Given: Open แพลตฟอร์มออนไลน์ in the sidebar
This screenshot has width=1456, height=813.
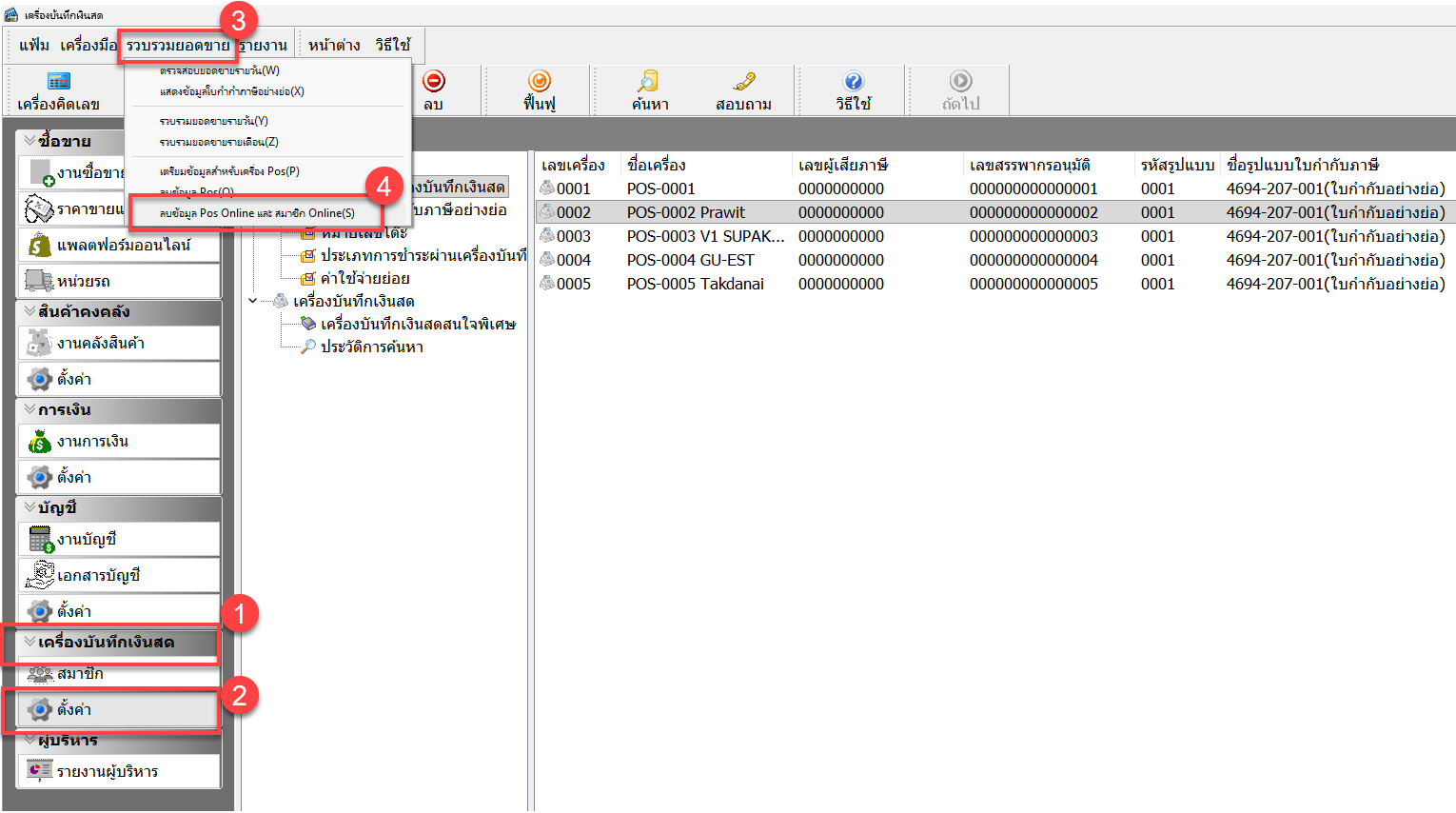Looking at the screenshot, I should click(x=122, y=246).
